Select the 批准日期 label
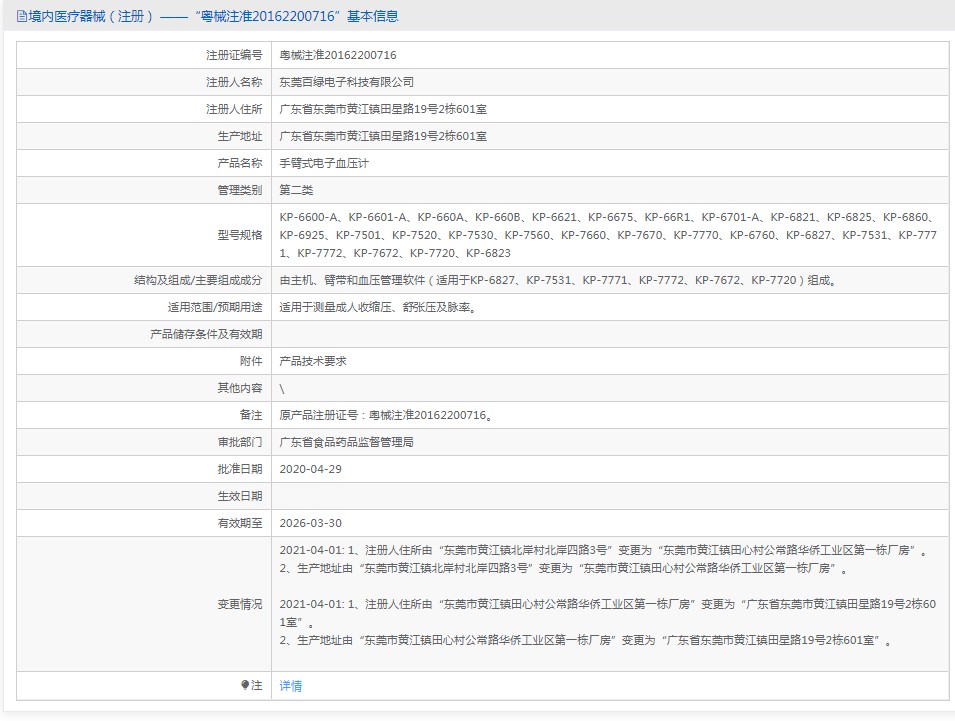This screenshot has height=721, width=955. [240, 469]
